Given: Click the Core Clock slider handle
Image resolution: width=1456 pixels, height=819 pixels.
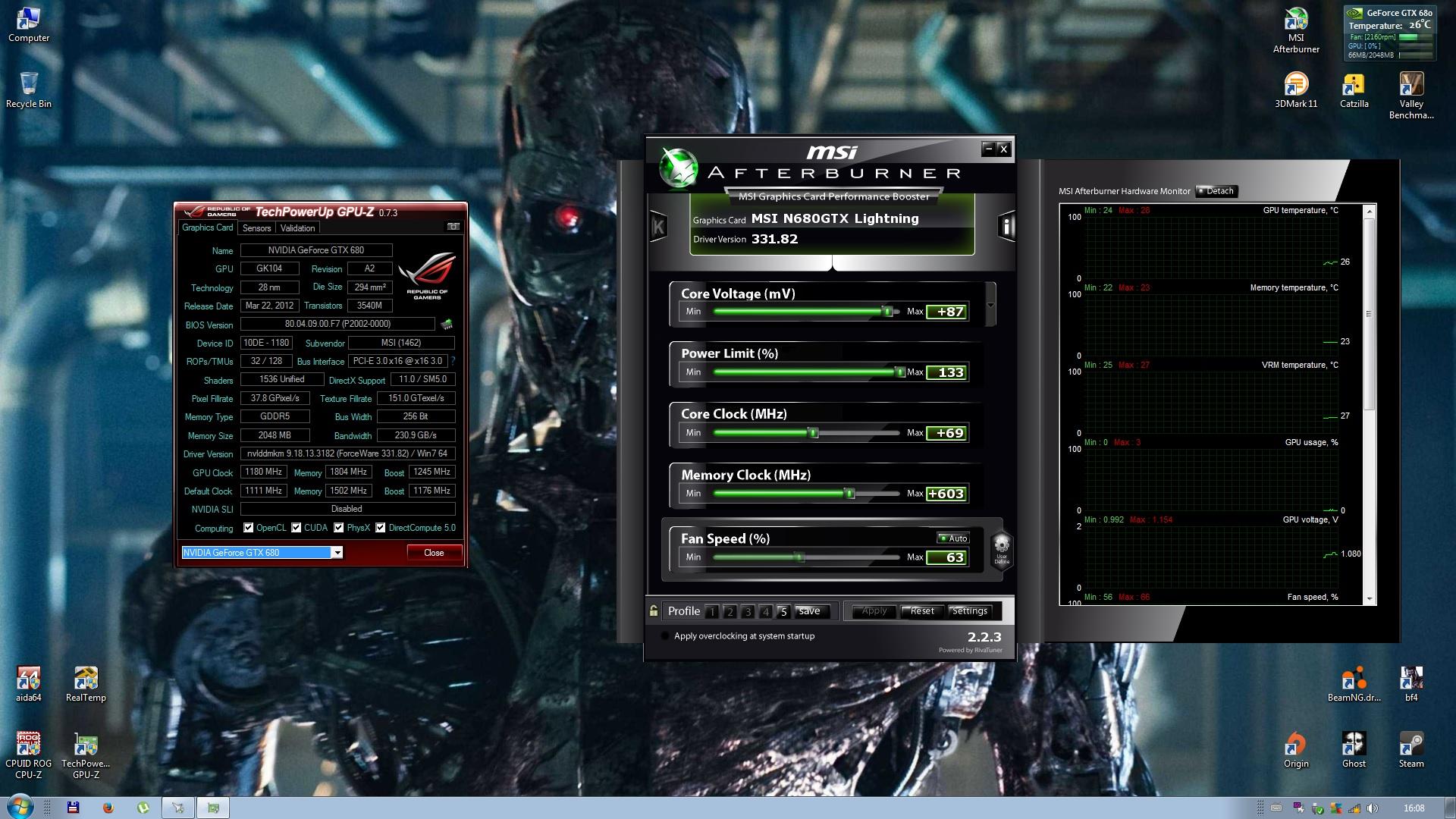Looking at the screenshot, I should click(x=814, y=433).
